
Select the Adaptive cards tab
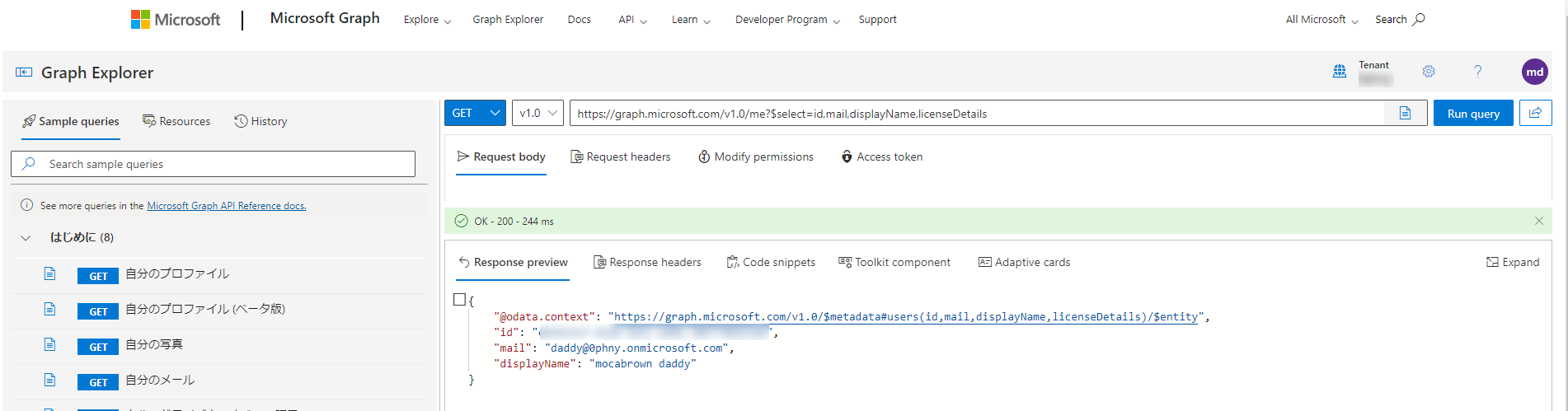click(1024, 262)
